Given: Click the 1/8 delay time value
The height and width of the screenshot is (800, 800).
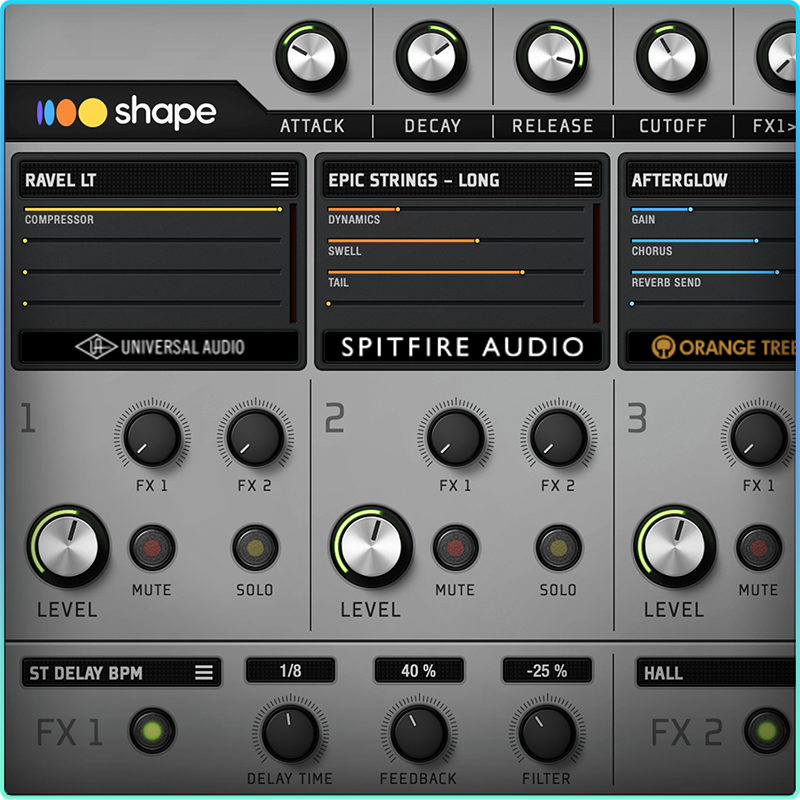Looking at the screenshot, I should pos(290,670).
